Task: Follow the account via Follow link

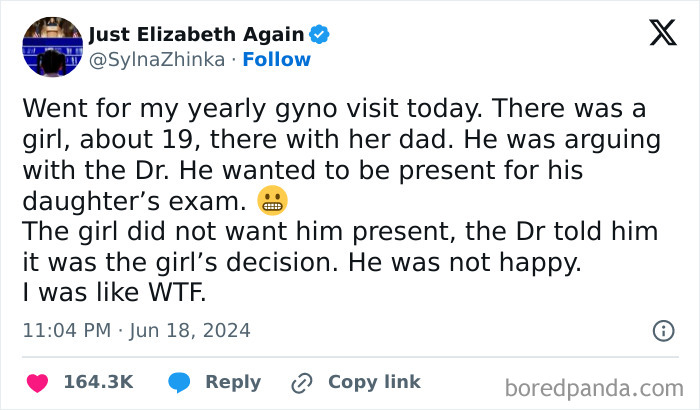Action: [x=277, y=60]
